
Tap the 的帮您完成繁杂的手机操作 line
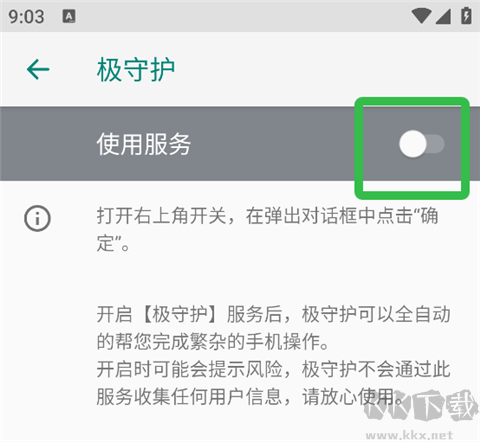pos(212,341)
